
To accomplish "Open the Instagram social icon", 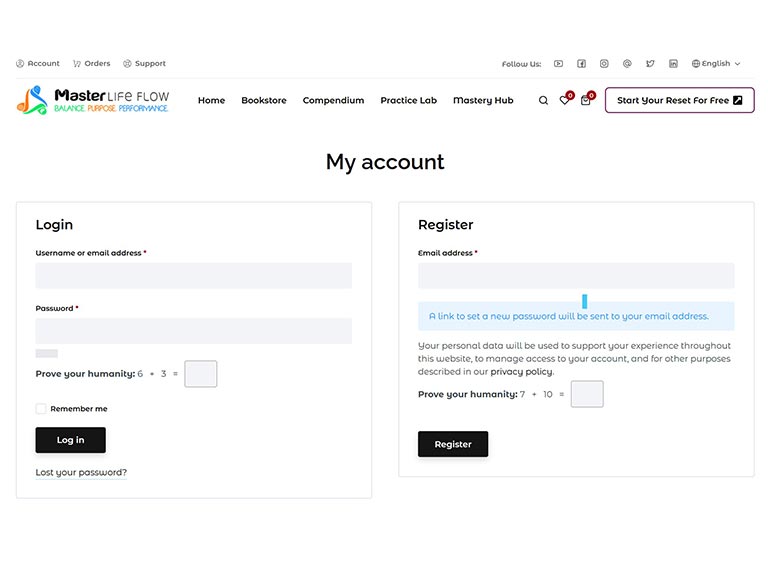I will [604, 64].
